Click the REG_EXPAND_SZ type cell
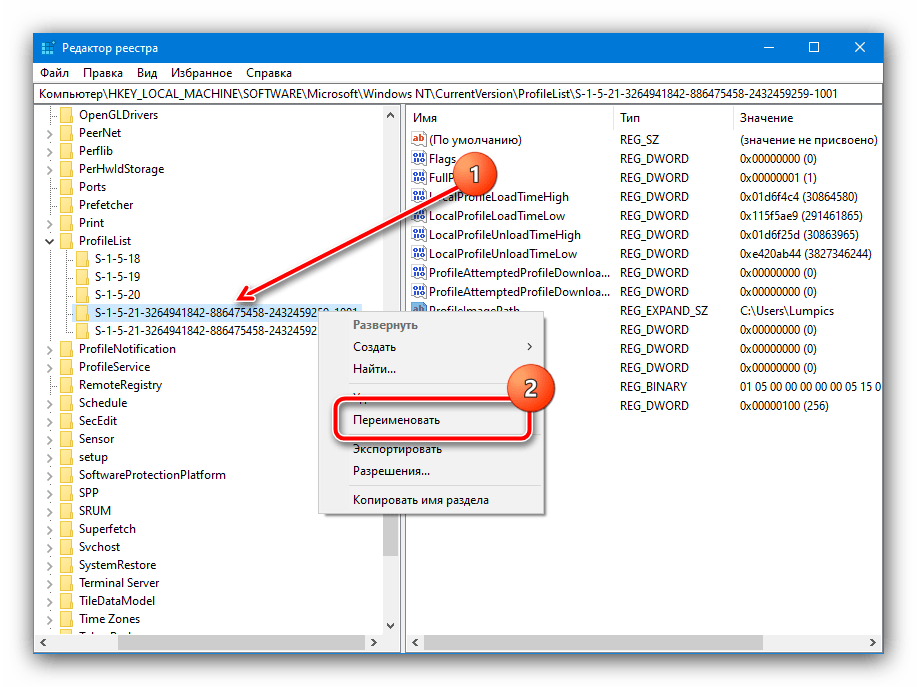The image size is (917, 687). (664, 311)
